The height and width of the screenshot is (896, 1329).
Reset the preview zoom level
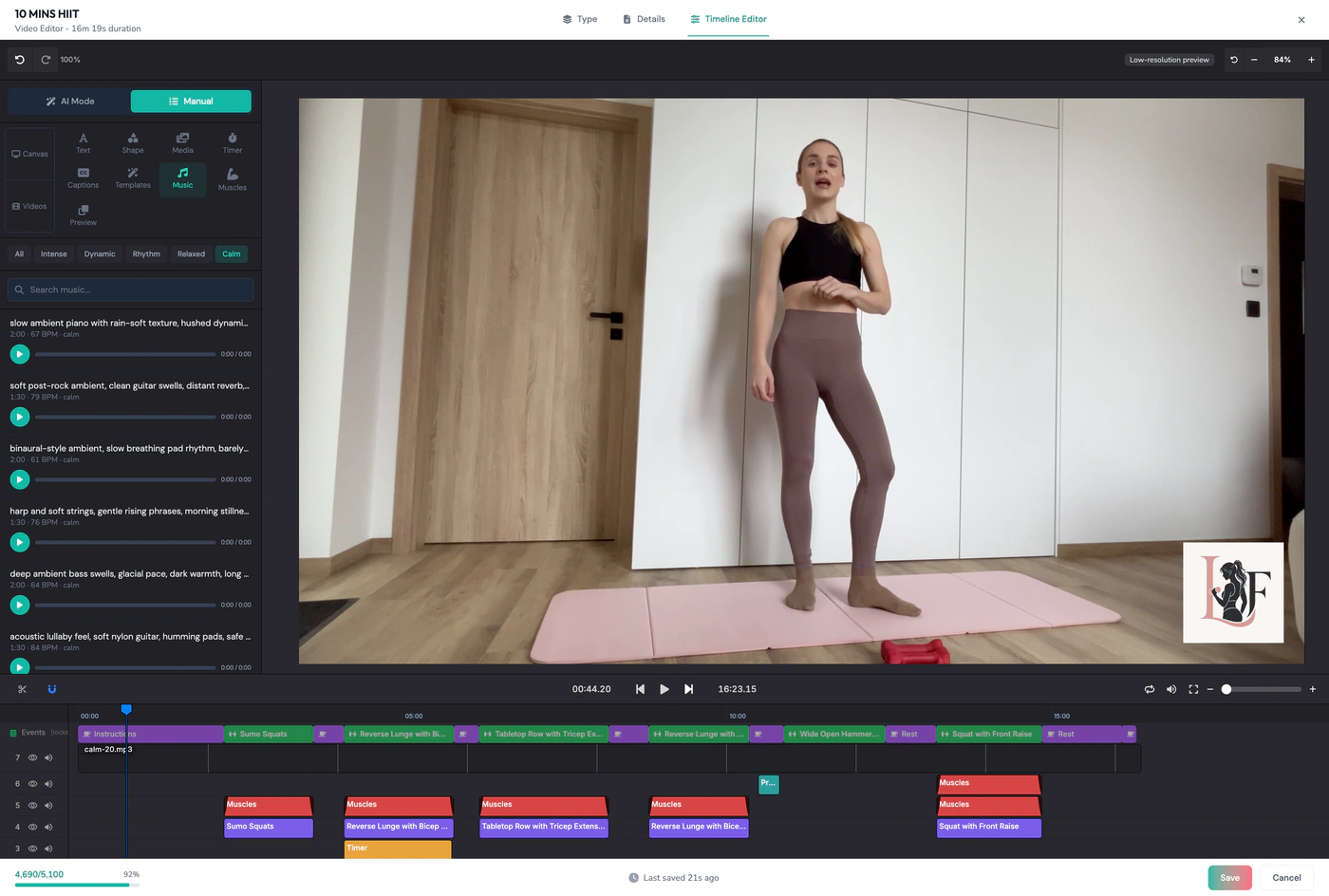point(1234,60)
